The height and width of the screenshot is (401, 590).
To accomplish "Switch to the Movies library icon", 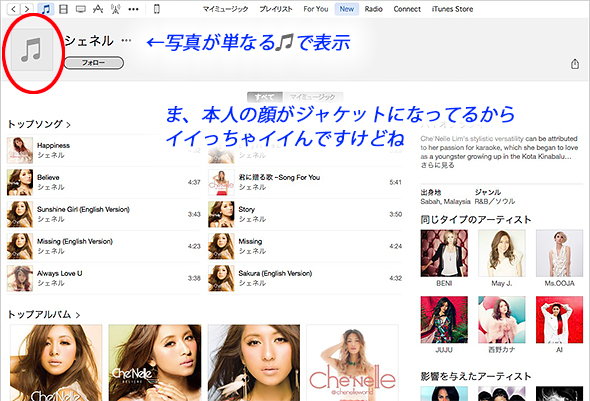I will (x=64, y=9).
